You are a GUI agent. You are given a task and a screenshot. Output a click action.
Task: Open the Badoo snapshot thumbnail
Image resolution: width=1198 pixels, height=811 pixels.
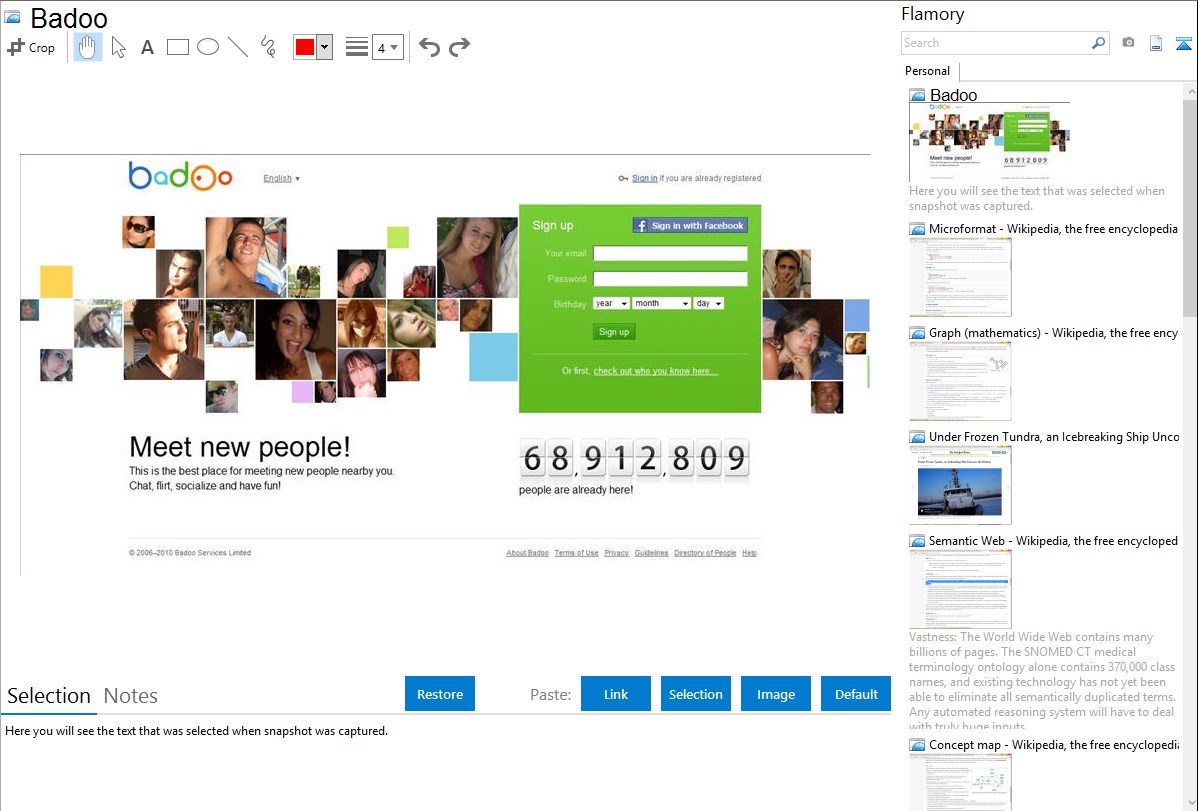[x=989, y=142]
